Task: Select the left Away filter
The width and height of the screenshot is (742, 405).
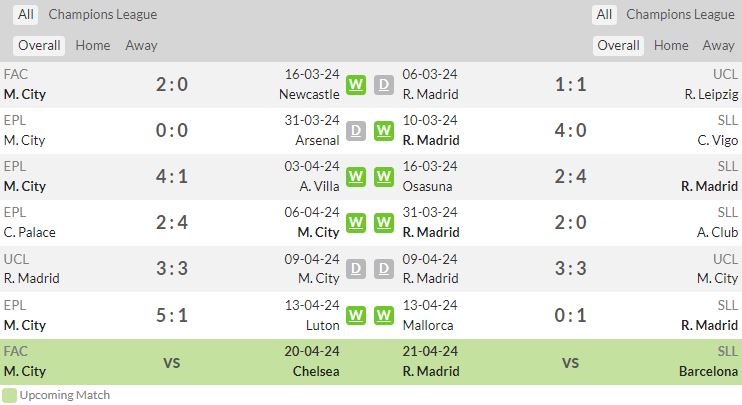Action: click(141, 46)
